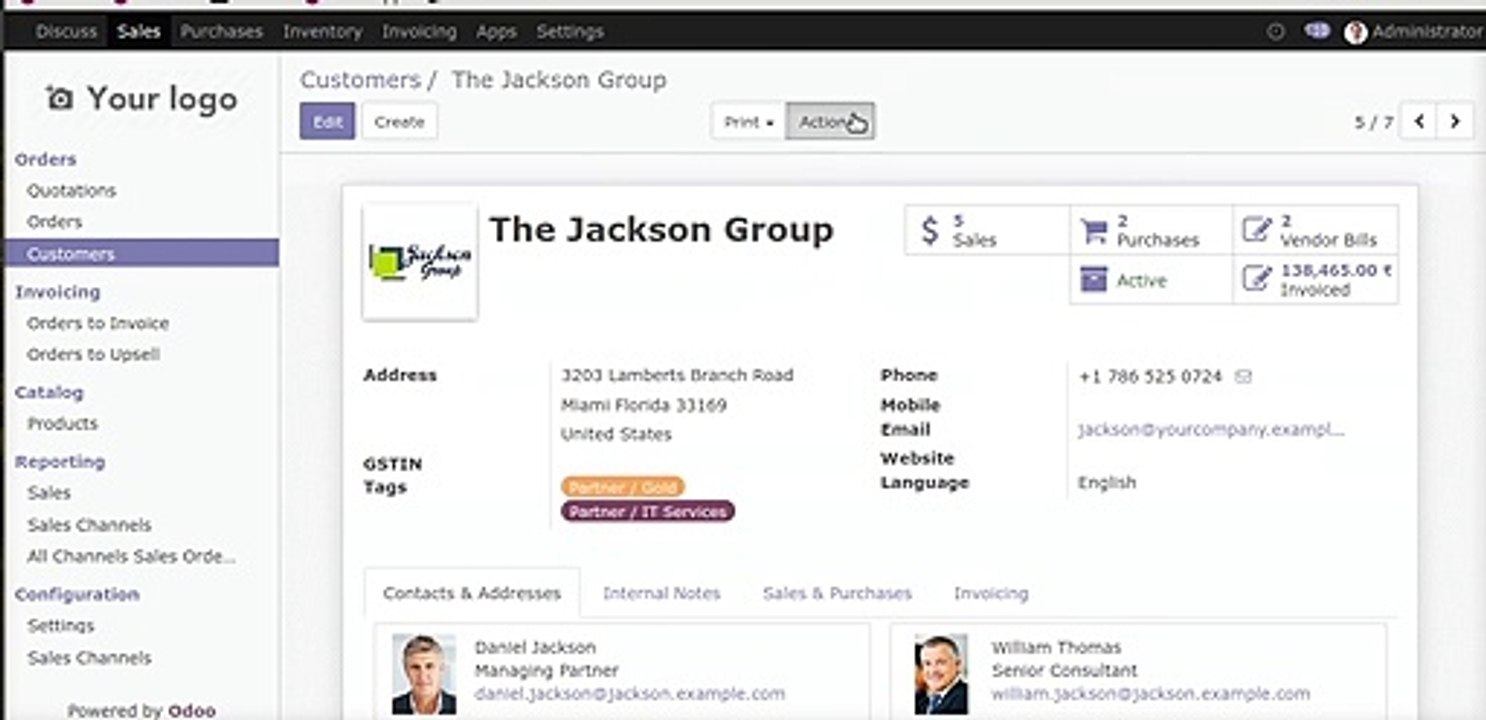Image resolution: width=1486 pixels, height=720 pixels.
Task: Switch to the Sales & Purchases tab
Action: (837, 593)
